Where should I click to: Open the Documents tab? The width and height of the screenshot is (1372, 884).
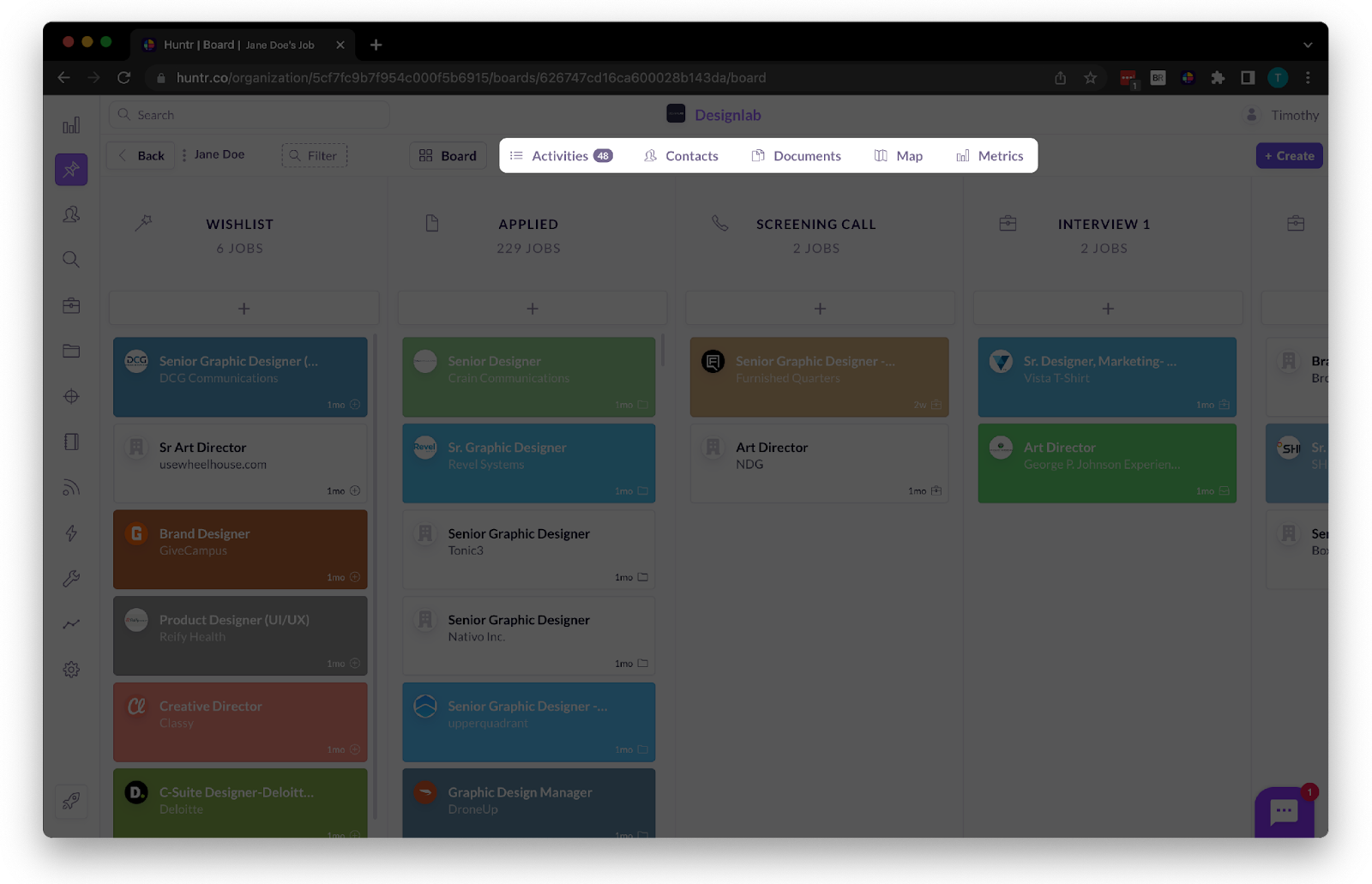click(x=797, y=156)
